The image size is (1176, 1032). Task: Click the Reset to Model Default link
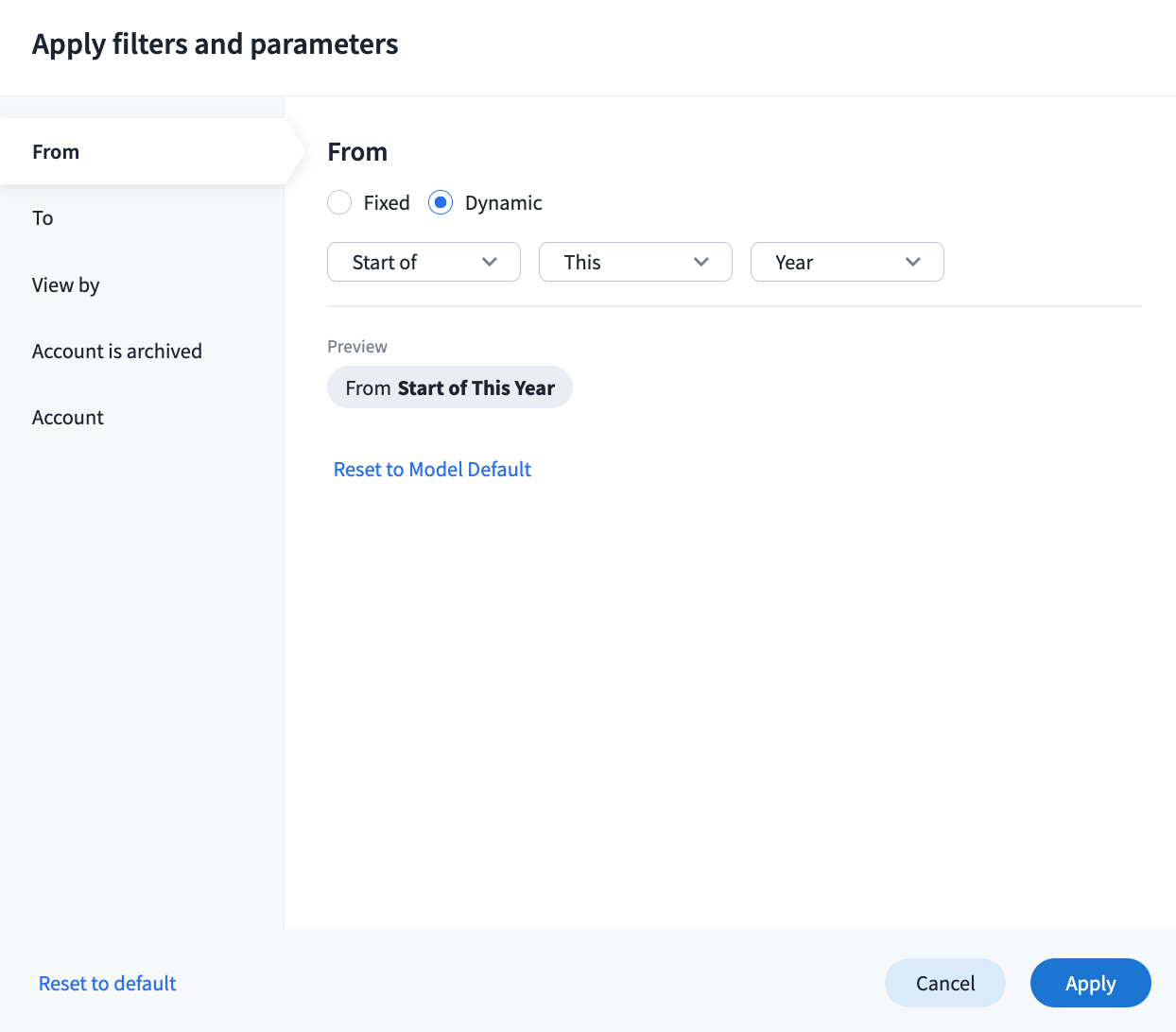tap(432, 469)
